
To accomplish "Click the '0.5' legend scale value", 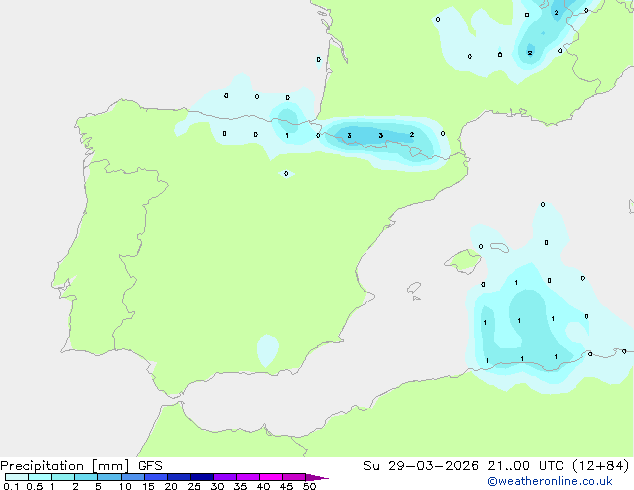I will 35,486.
